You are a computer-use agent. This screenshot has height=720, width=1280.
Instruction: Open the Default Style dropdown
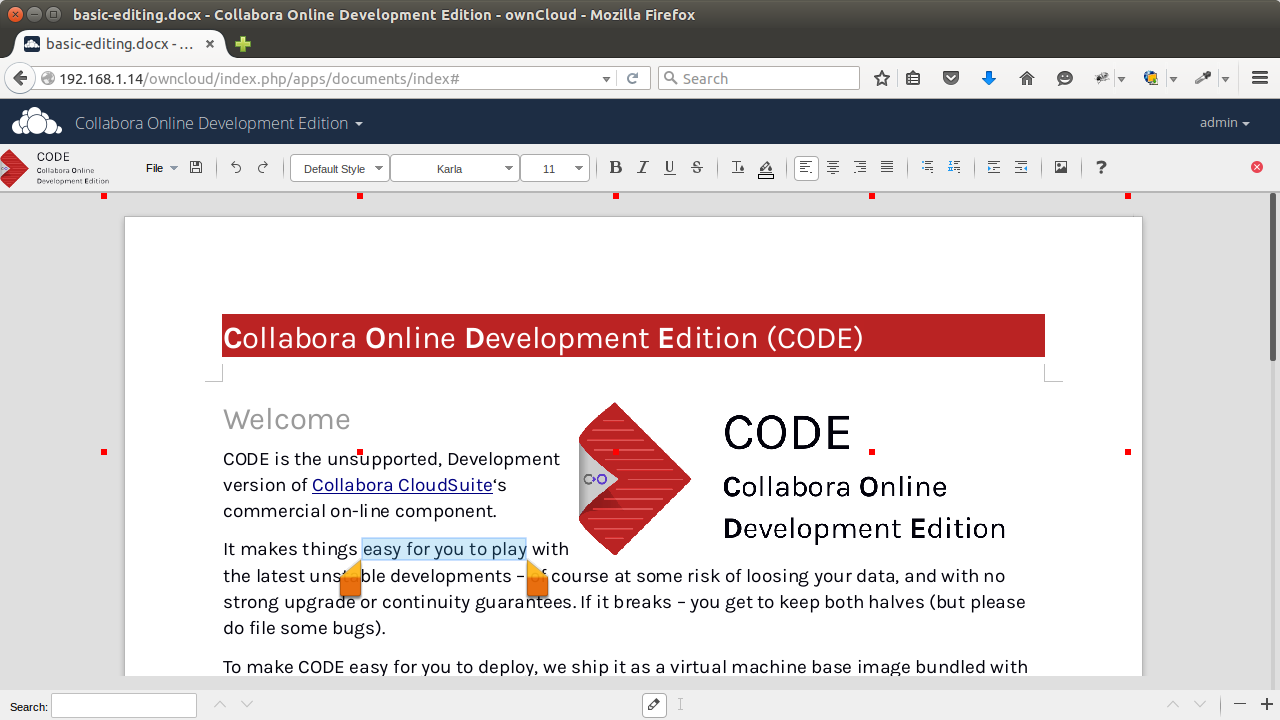click(x=339, y=168)
